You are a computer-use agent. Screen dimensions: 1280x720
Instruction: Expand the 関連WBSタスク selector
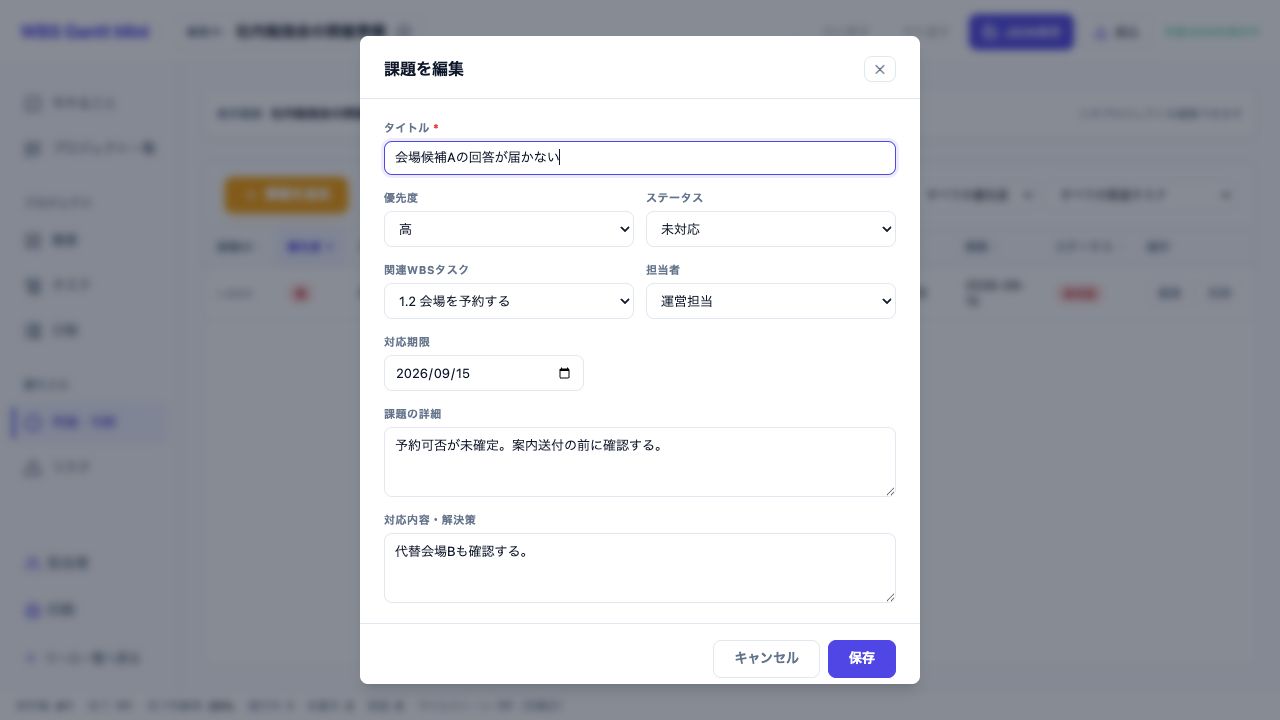tap(509, 301)
